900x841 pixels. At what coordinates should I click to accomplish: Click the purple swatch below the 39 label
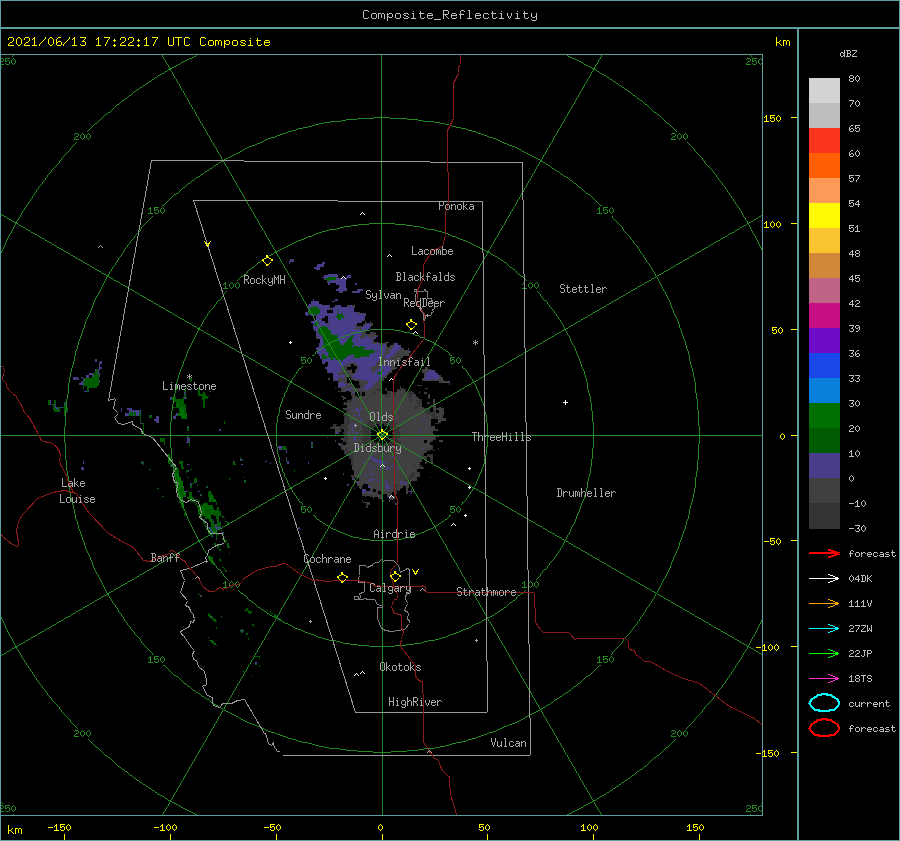coord(824,340)
